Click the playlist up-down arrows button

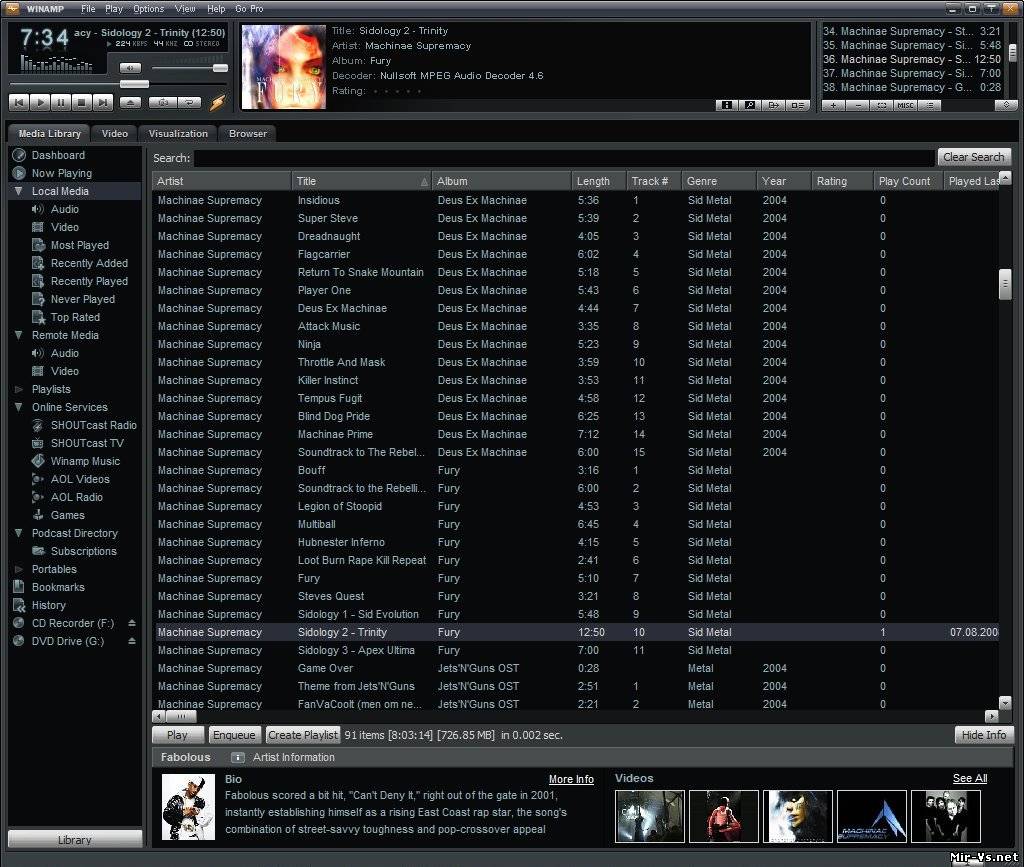(x=1006, y=105)
